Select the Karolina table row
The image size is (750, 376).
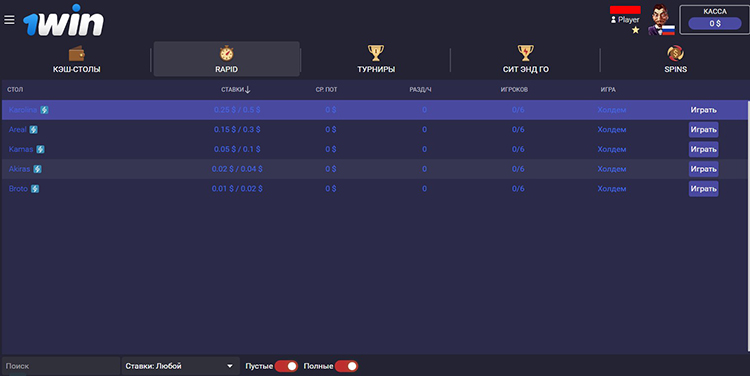tap(375, 110)
